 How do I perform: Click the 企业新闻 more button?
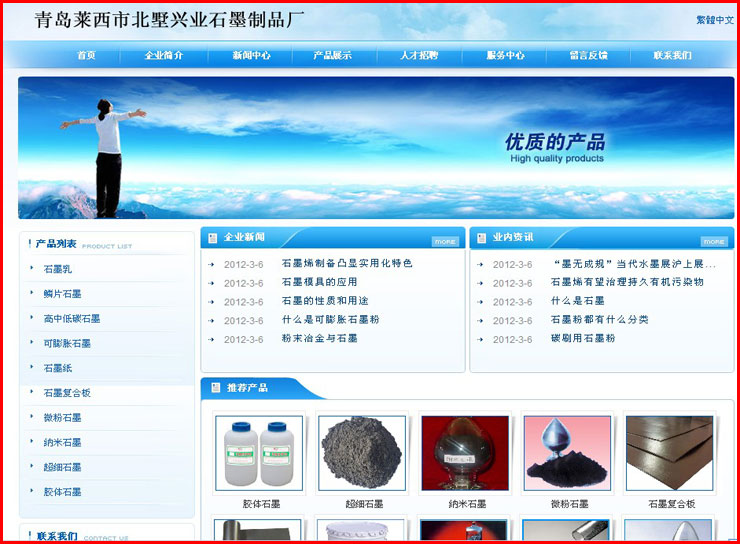click(x=445, y=242)
